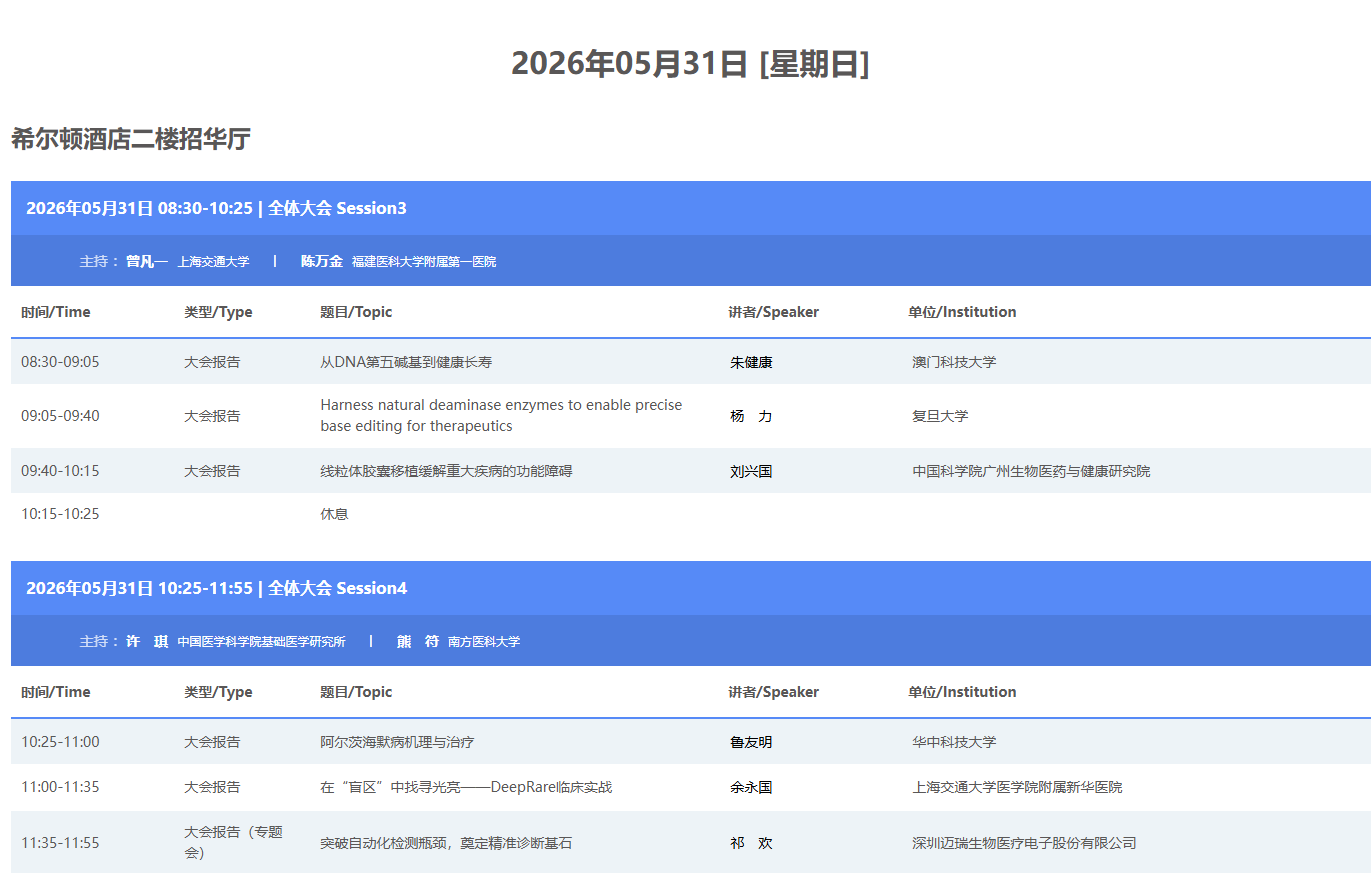Click topic 突破自动化检测瓶颈，奠定精准诊断基石
1372x882 pixels.
446,843
